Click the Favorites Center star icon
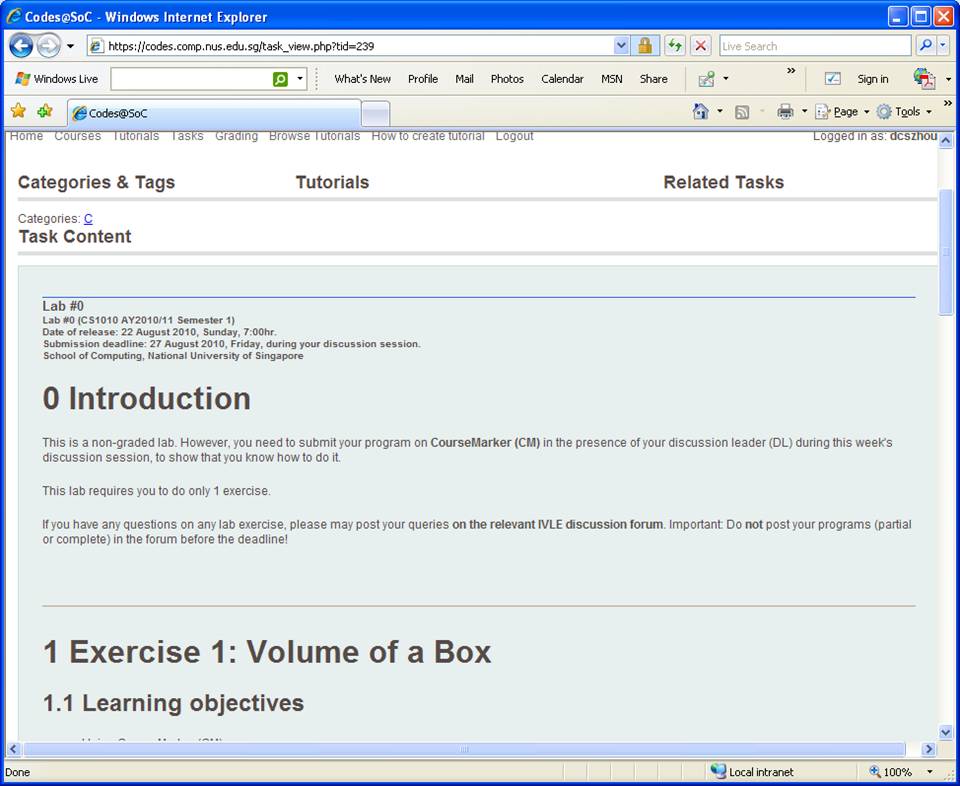Image resolution: width=960 pixels, height=786 pixels. click(x=18, y=111)
